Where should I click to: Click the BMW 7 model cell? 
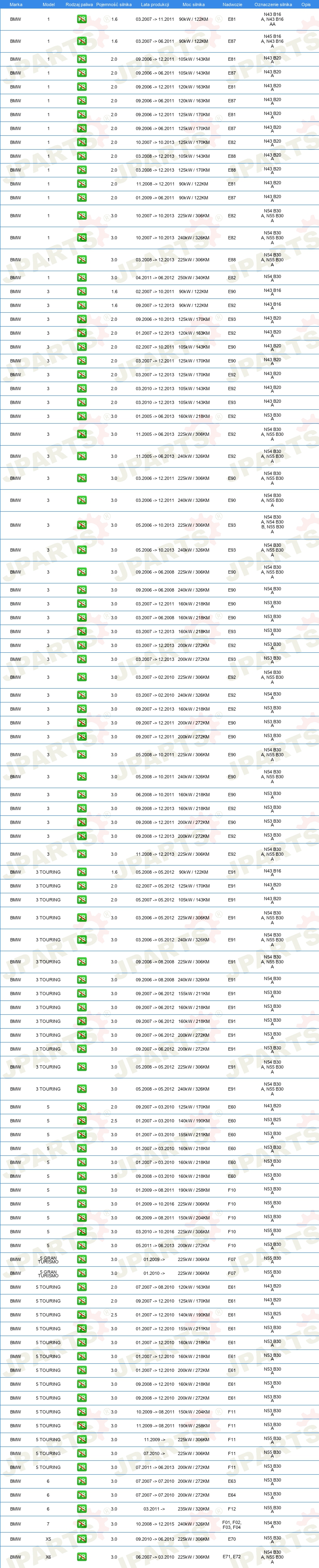[48, 1524]
